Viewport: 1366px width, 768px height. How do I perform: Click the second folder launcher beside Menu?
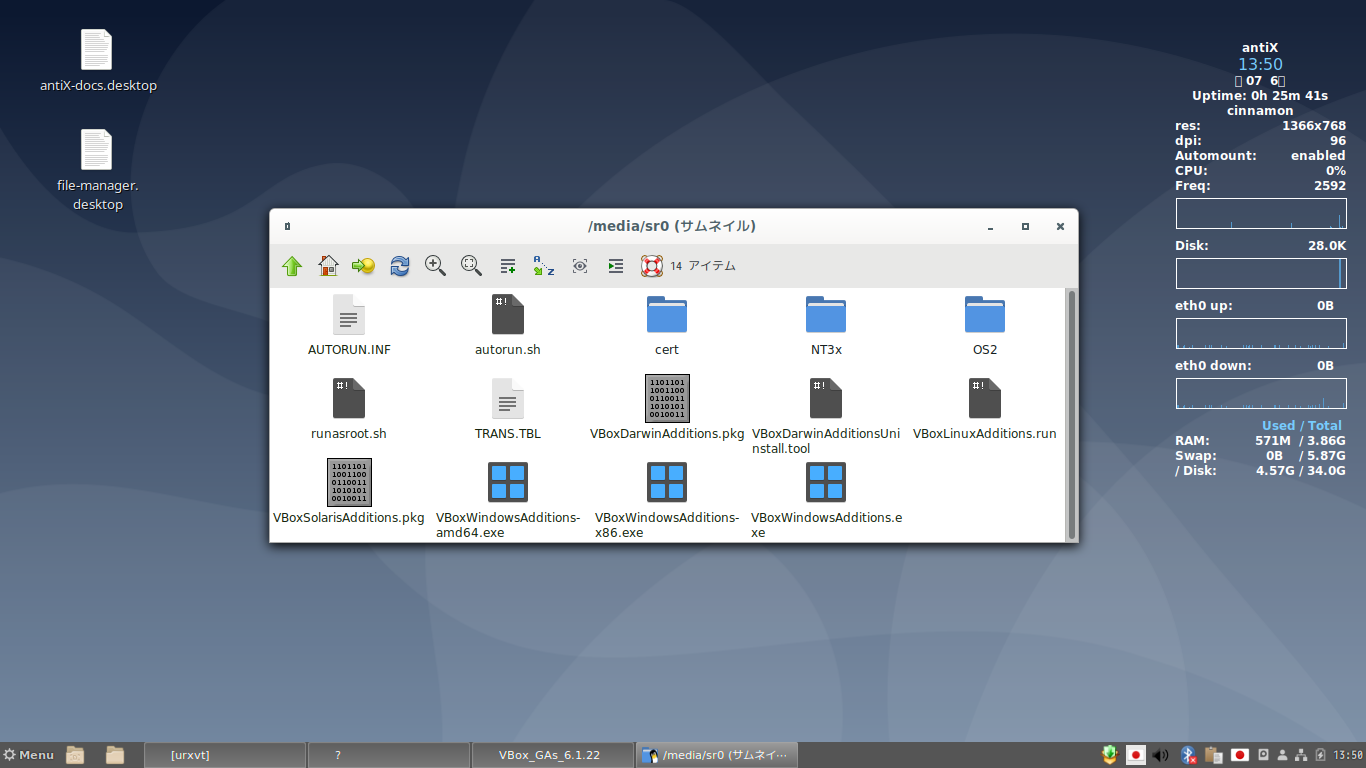point(115,755)
